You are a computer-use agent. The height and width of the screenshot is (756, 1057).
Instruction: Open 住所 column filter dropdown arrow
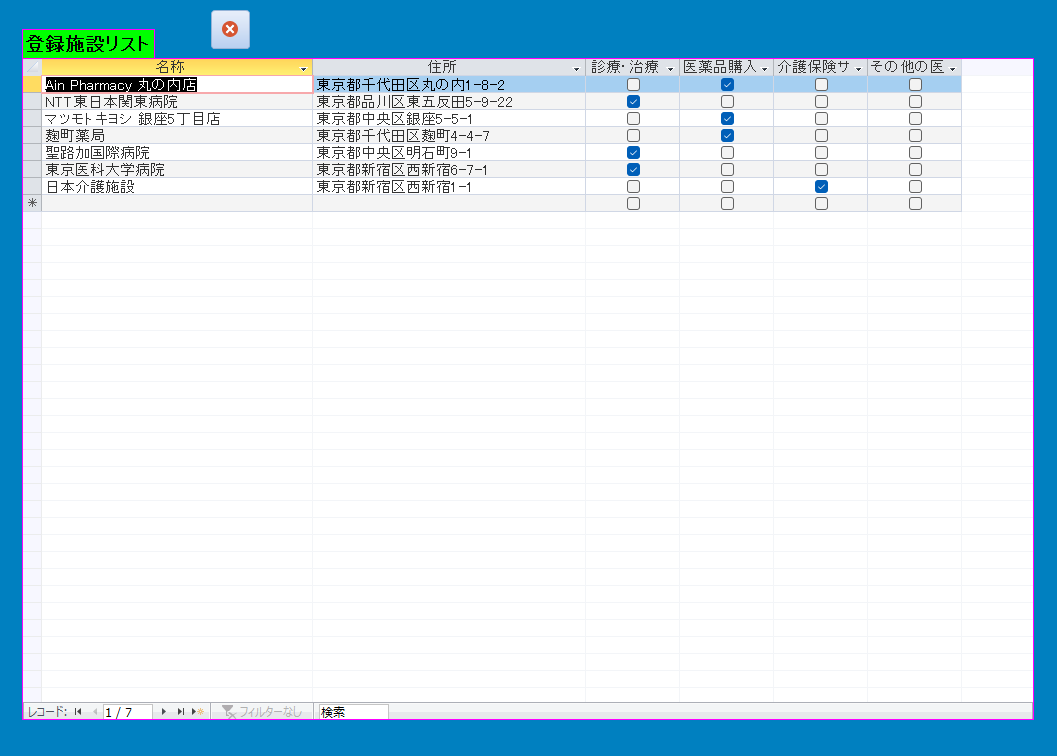click(x=576, y=68)
